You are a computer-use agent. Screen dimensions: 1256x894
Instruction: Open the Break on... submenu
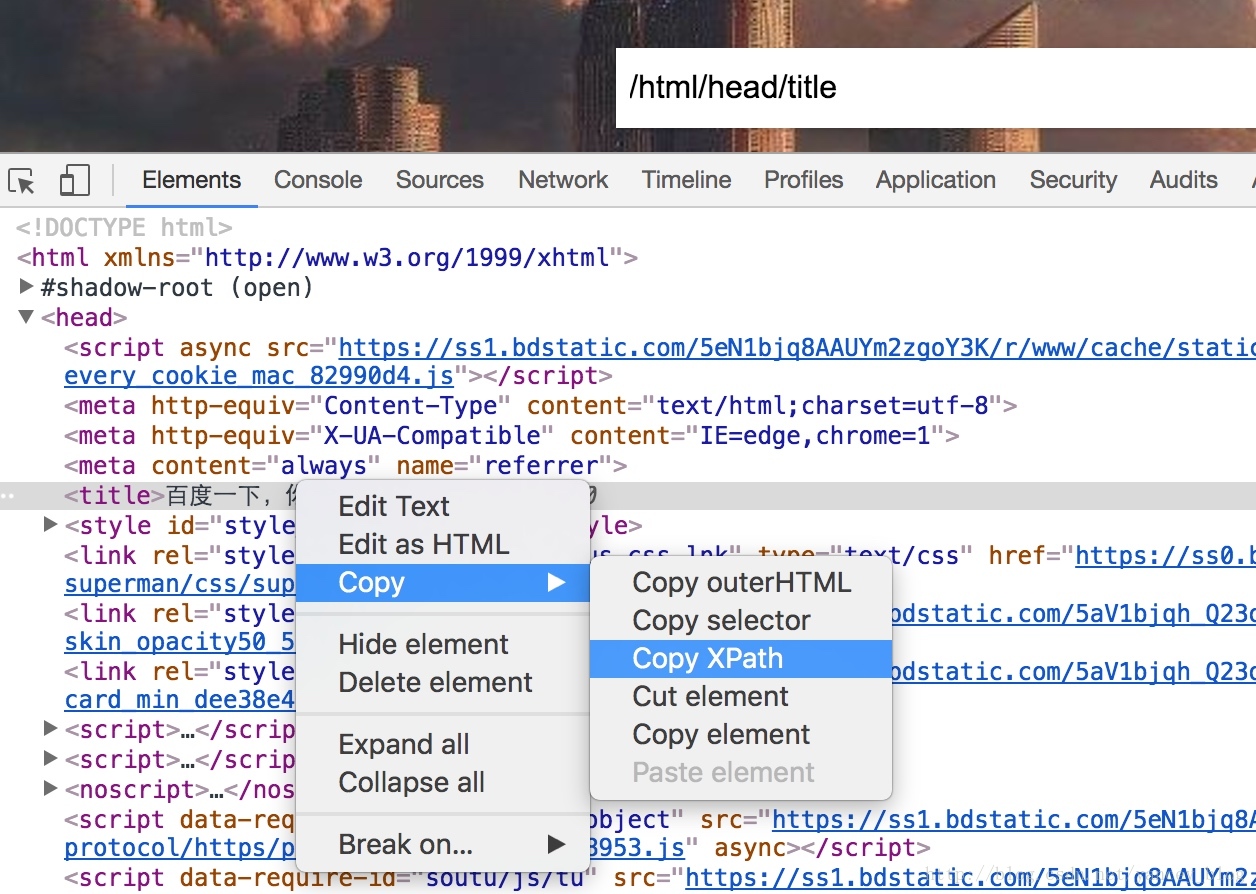(443, 844)
